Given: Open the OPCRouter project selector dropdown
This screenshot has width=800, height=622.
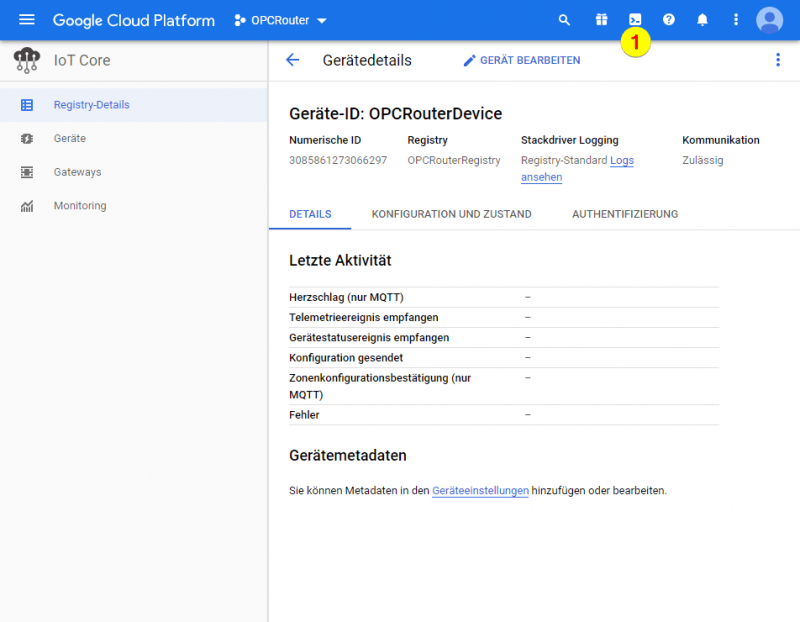Looking at the screenshot, I should (278, 20).
